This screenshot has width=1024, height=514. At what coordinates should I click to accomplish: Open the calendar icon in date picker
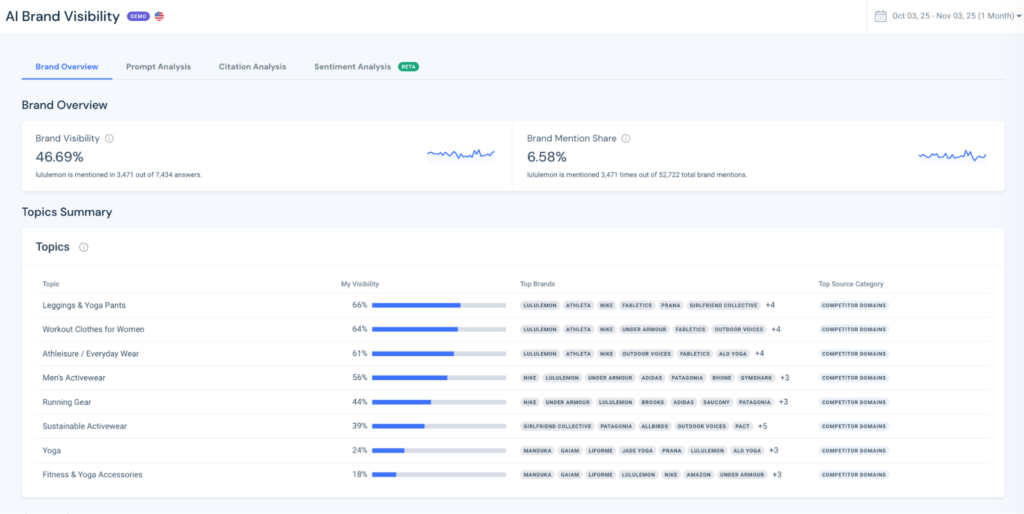880,16
